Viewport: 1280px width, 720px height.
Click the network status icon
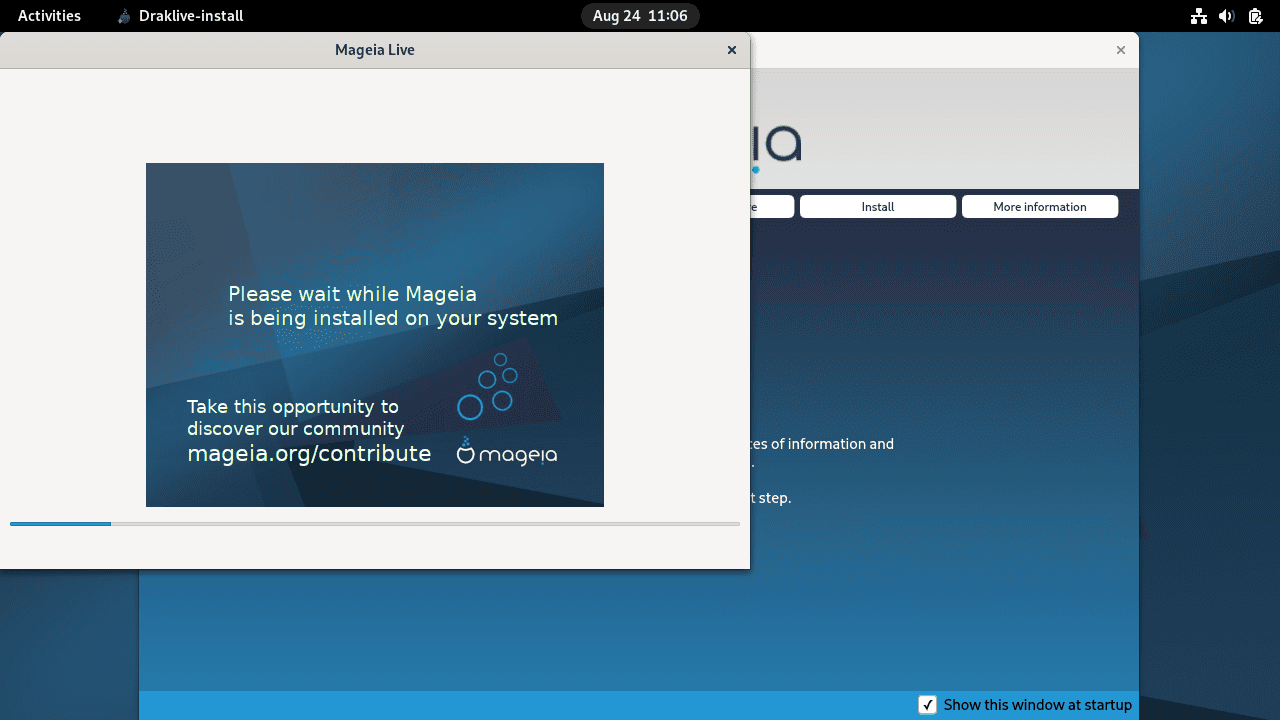click(1199, 16)
